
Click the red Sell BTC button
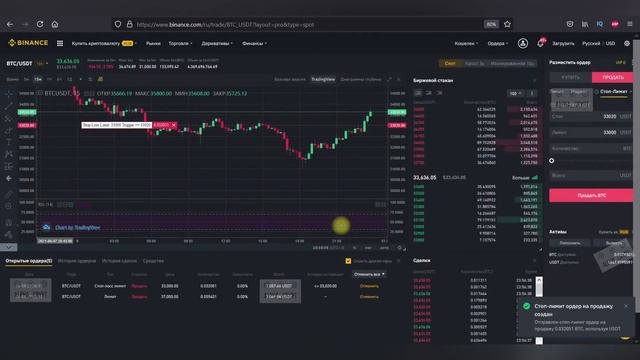coord(591,196)
